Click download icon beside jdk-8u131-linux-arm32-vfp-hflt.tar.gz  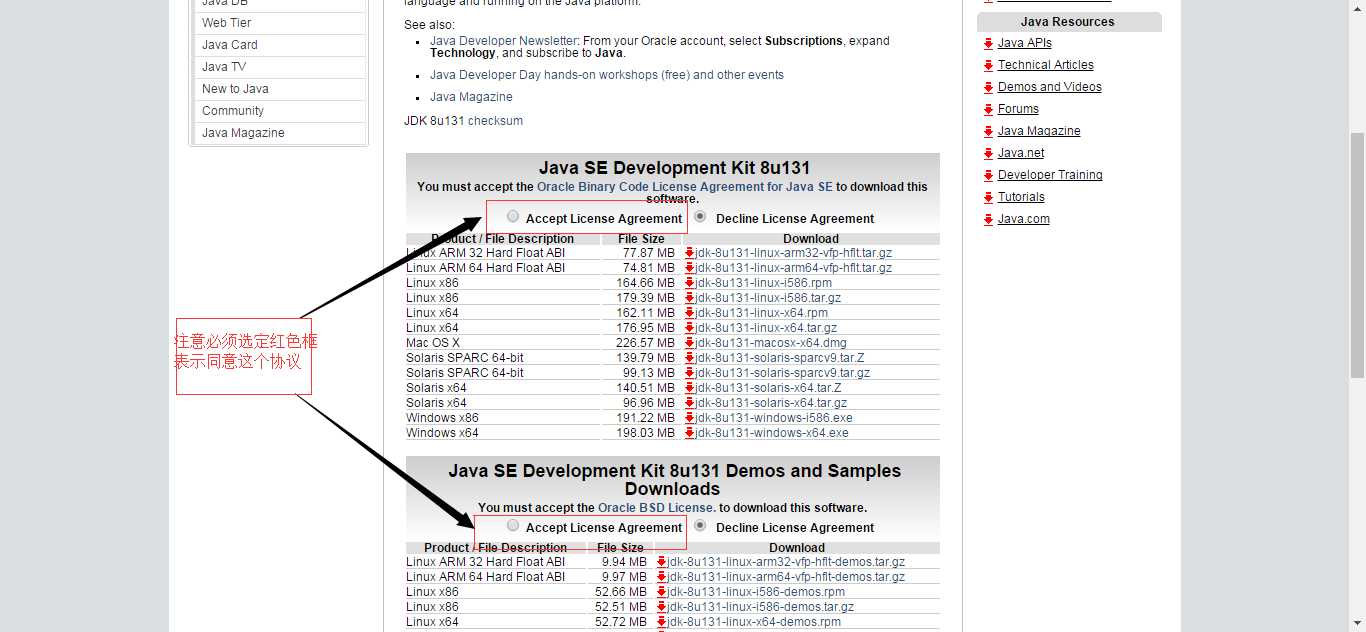pos(690,253)
